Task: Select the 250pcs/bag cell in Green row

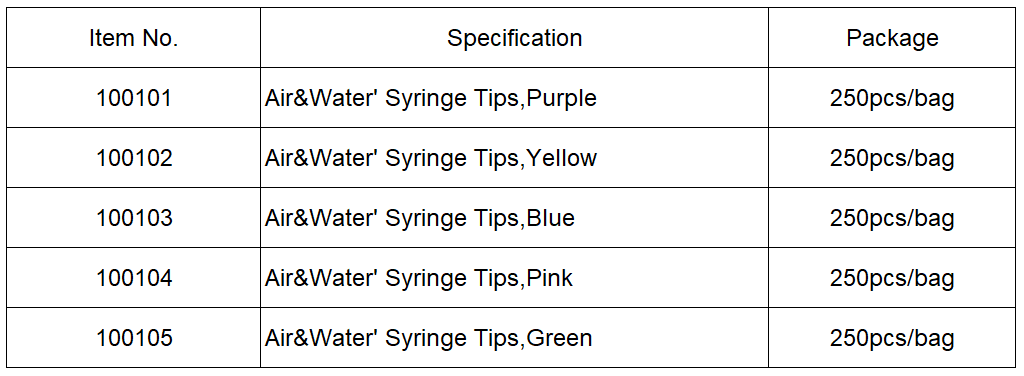Action: pos(892,338)
